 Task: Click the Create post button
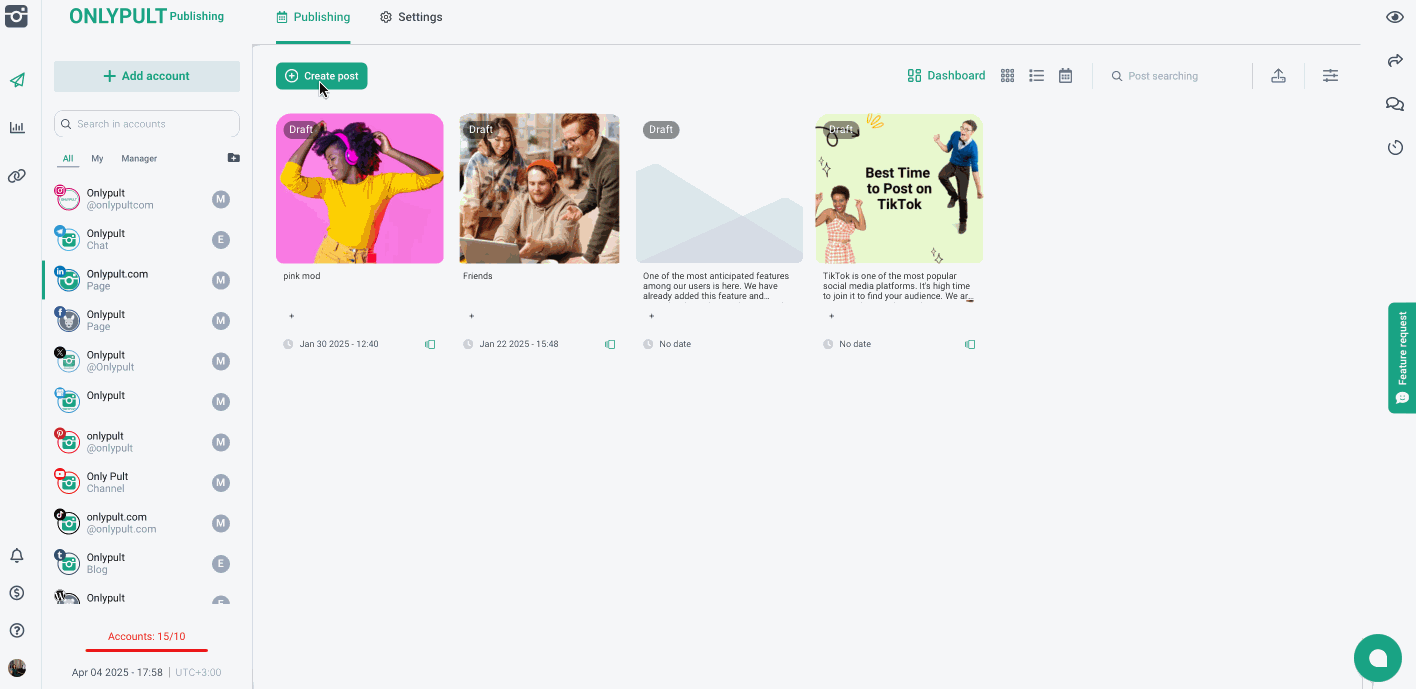coord(322,76)
